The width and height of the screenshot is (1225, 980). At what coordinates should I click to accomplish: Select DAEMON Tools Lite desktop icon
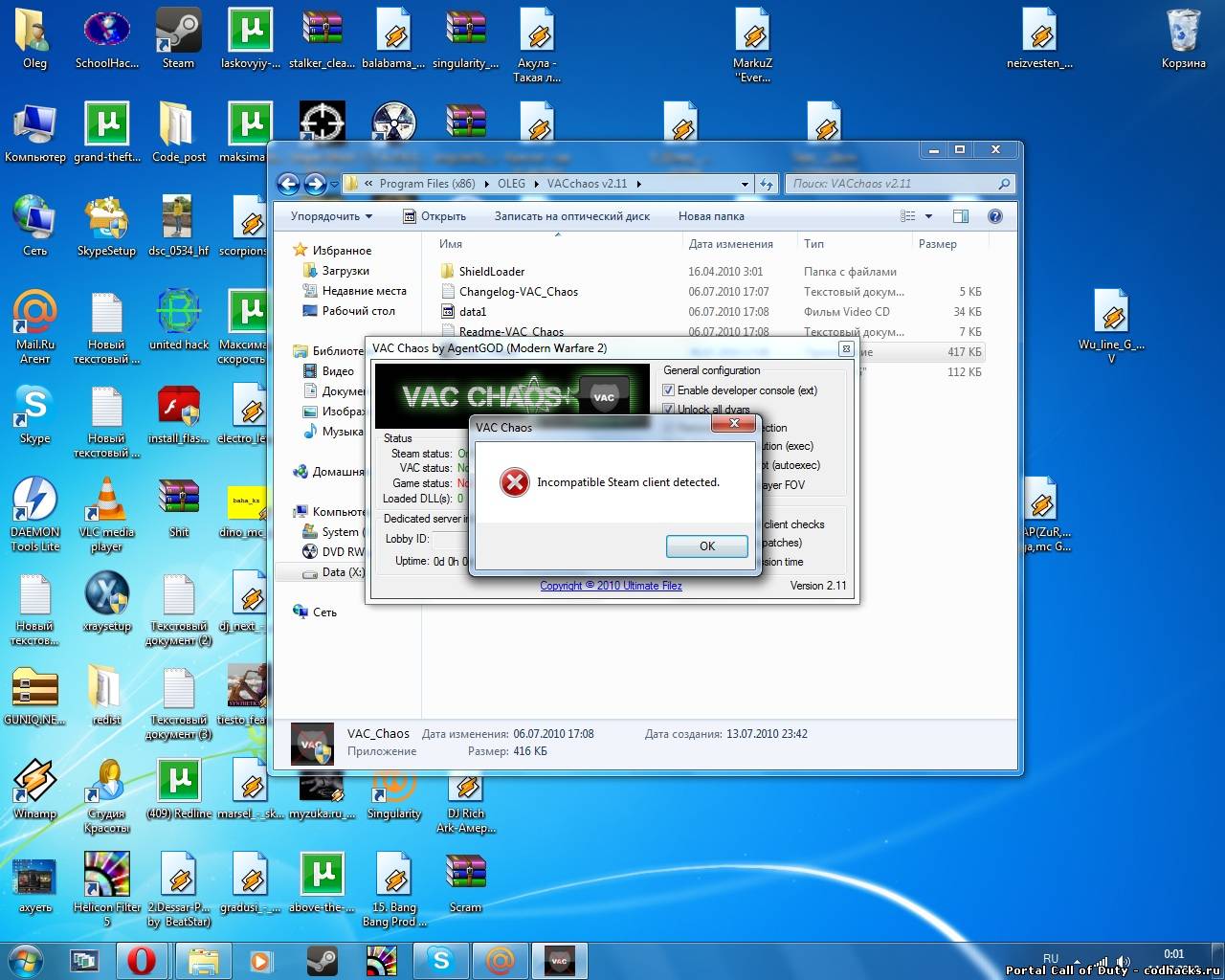point(35,515)
